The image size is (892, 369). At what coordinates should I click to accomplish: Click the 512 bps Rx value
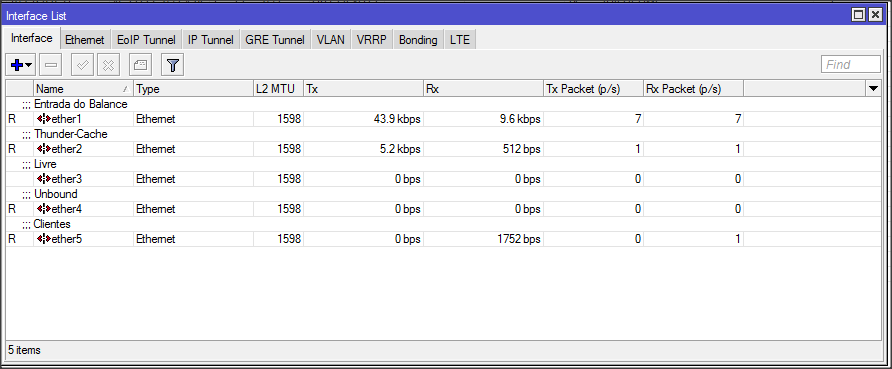[521, 149]
